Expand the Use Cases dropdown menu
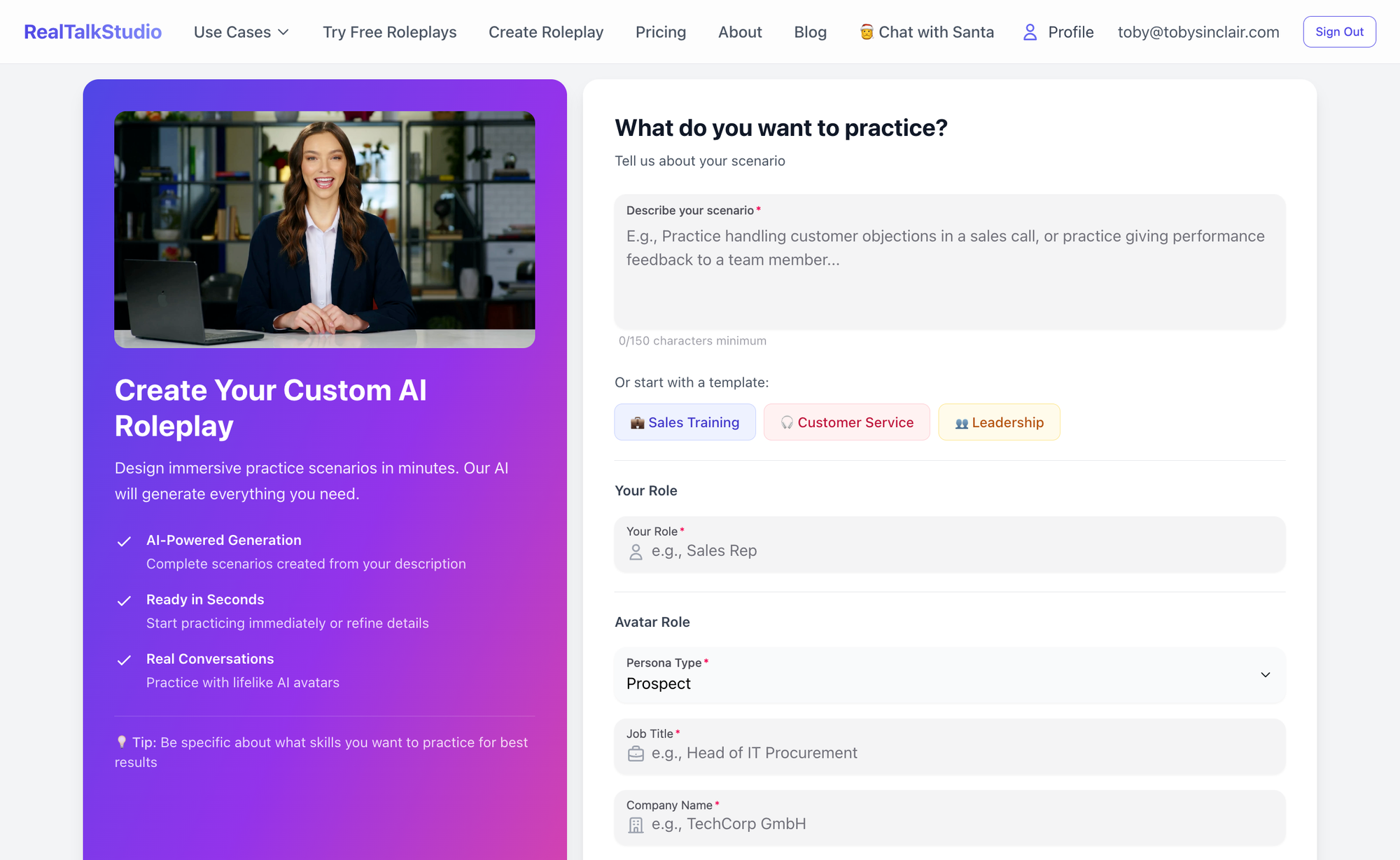Screen dimensions: 1400x860 pyautogui.click(x=241, y=32)
